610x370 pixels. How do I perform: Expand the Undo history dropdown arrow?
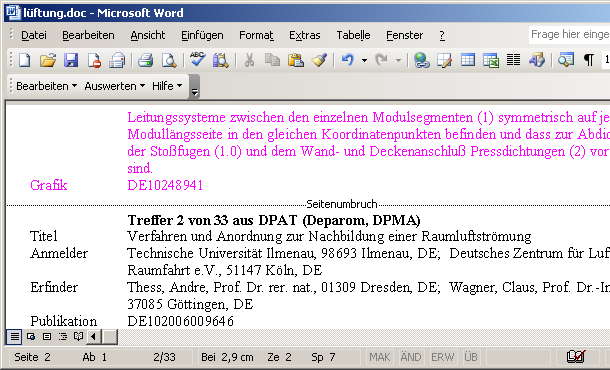(365, 60)
